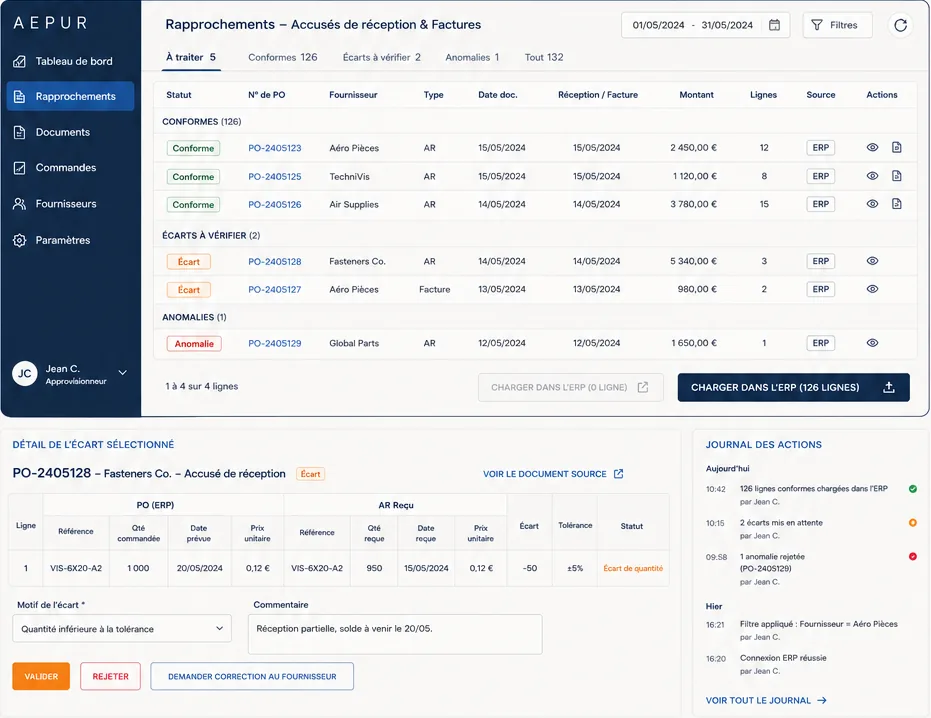The height and width of the screenshot is (718, 931).
Task: Open PO-2405125 link
Action: click(x=274, y=176)
